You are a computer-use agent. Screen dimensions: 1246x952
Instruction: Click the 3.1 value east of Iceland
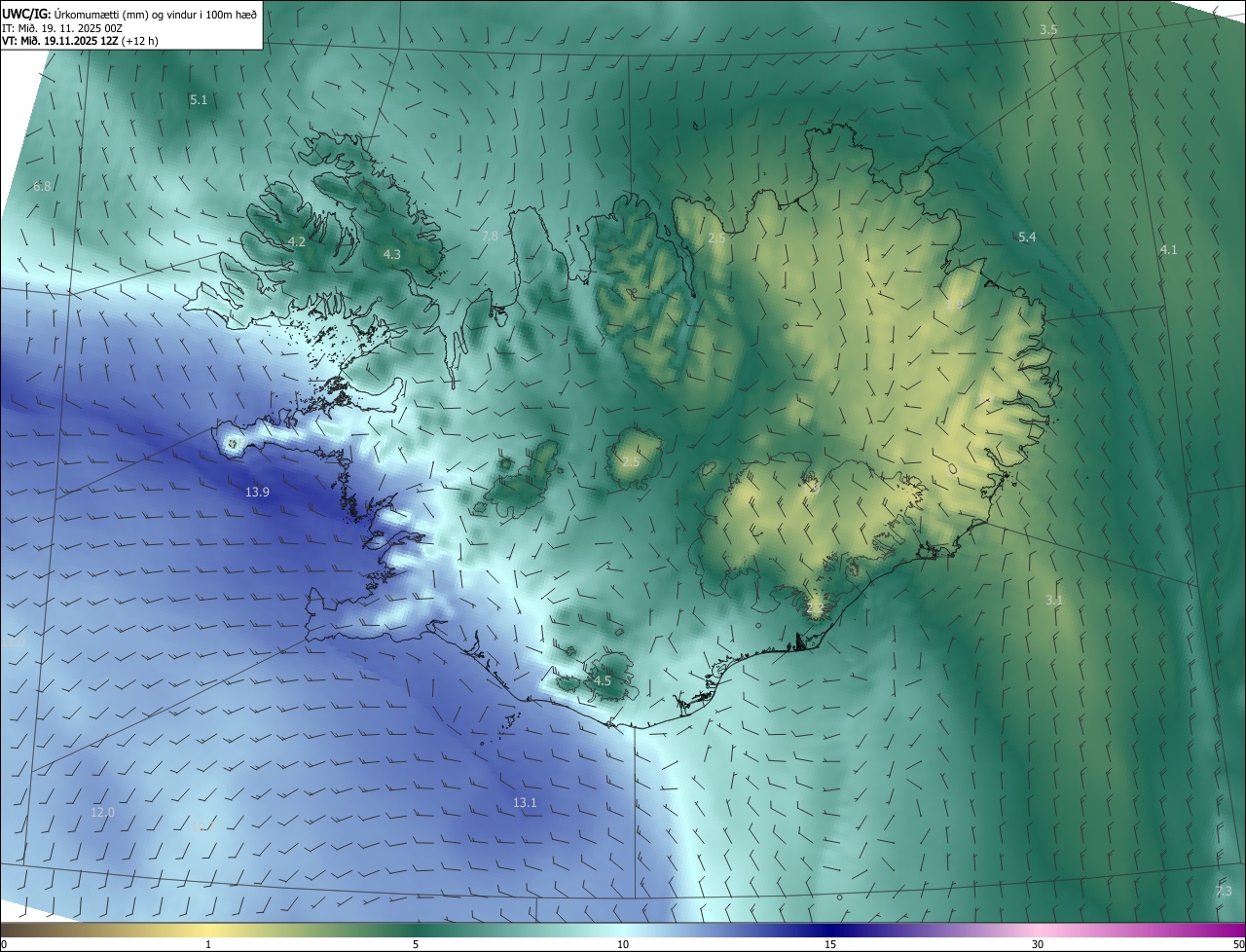tap(1054, 600)
